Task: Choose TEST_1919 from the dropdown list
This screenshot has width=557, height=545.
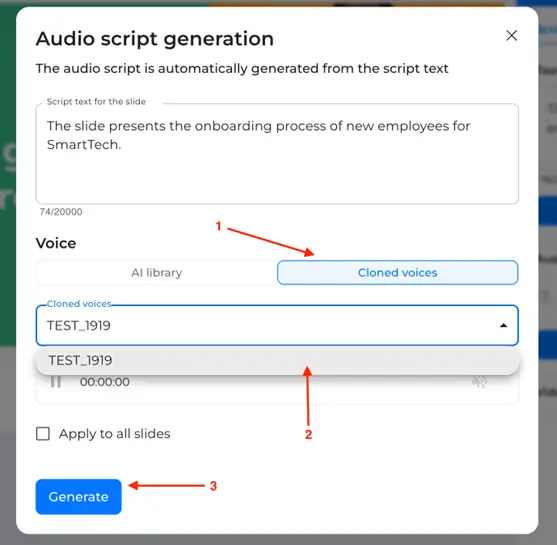Action: 277,360
